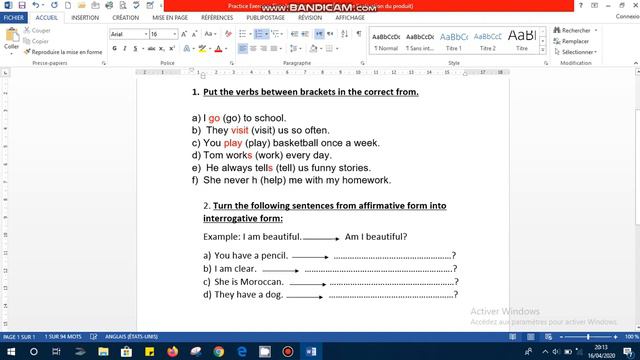Justify the paragraph text

coord(274,49)
